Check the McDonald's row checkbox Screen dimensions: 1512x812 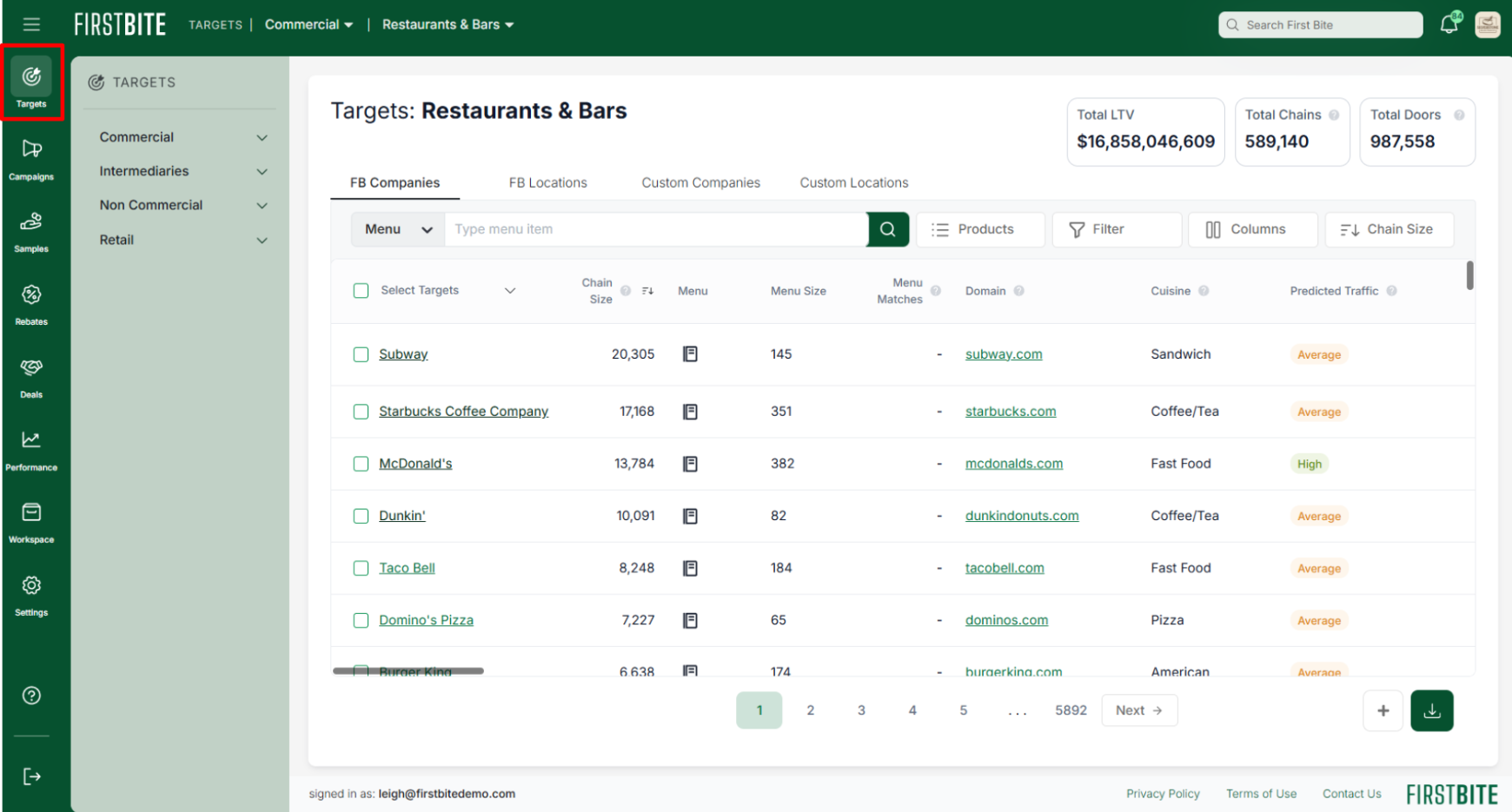(361, 464)
